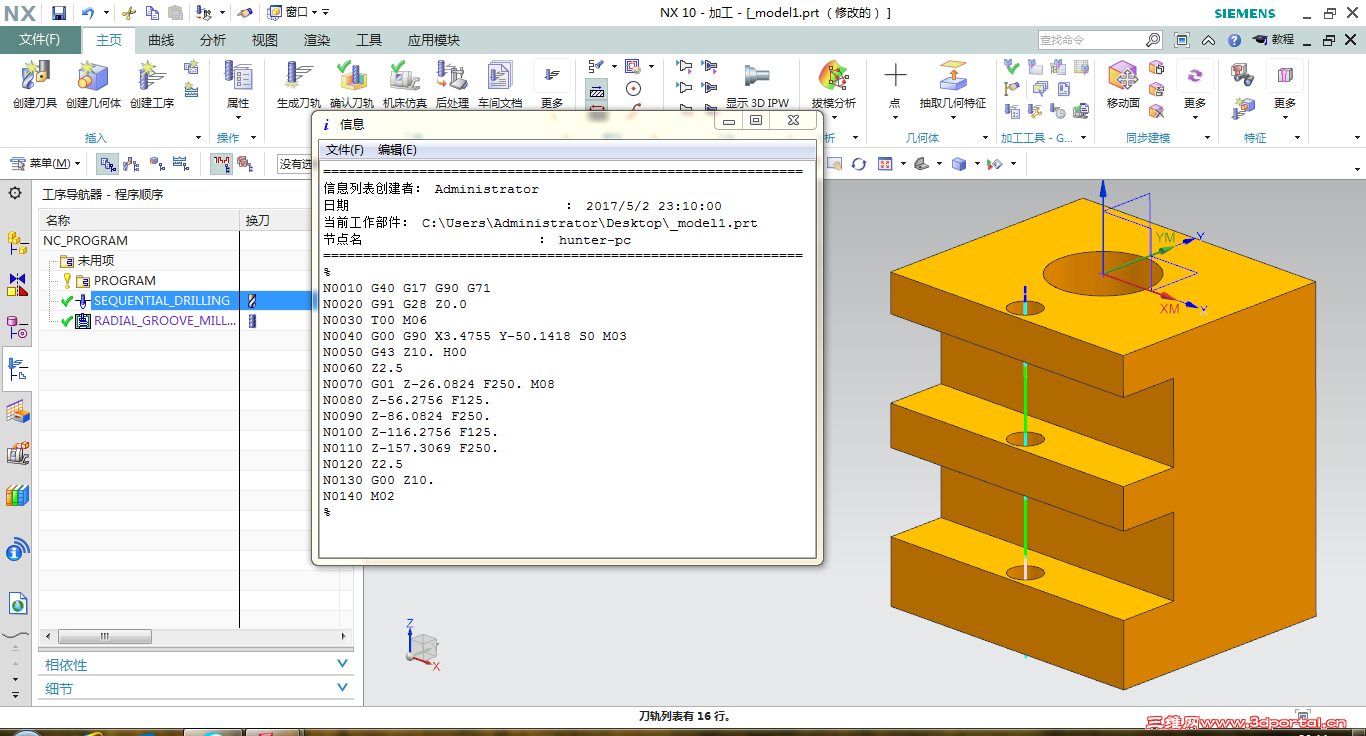
Task: Open Shop Documentation (车间文档)
Action: pyautogui.click(x=499, y=83)
